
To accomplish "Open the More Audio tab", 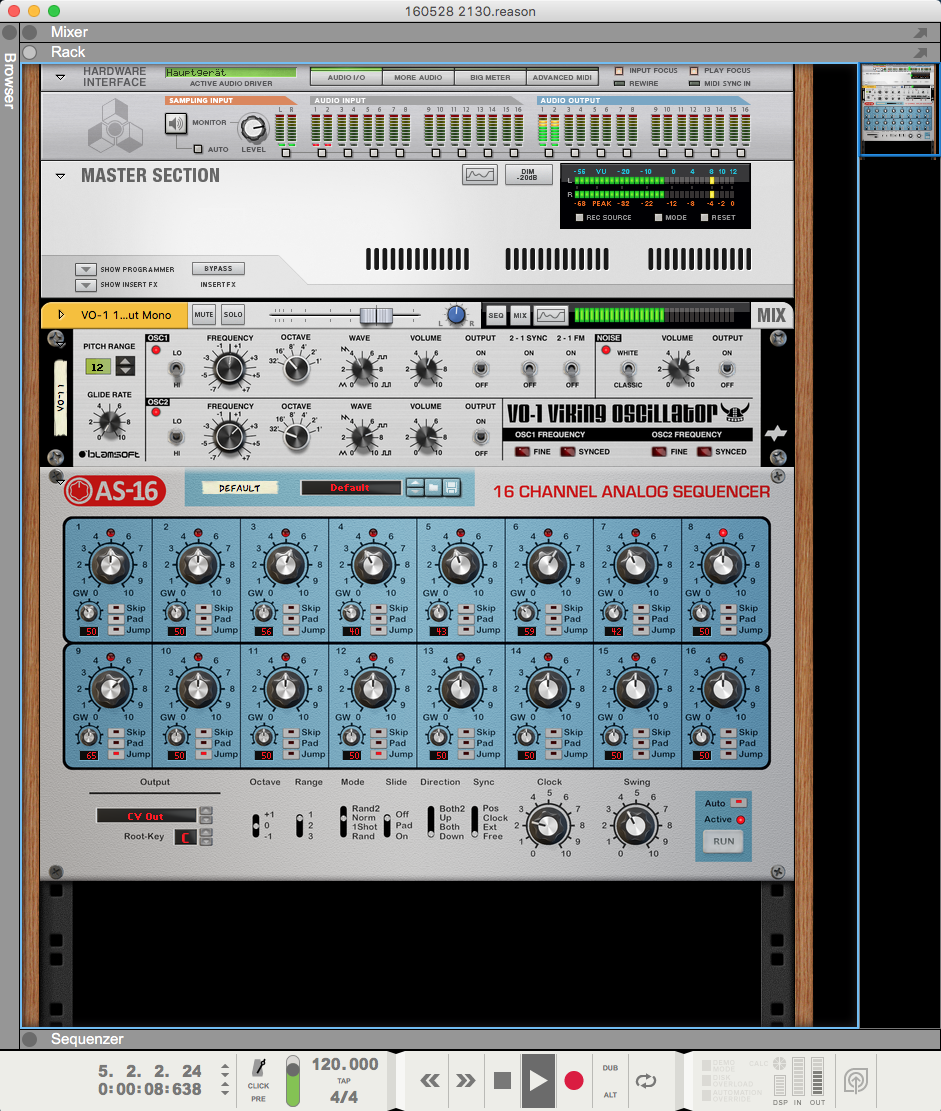I will [x=418, y=77].
